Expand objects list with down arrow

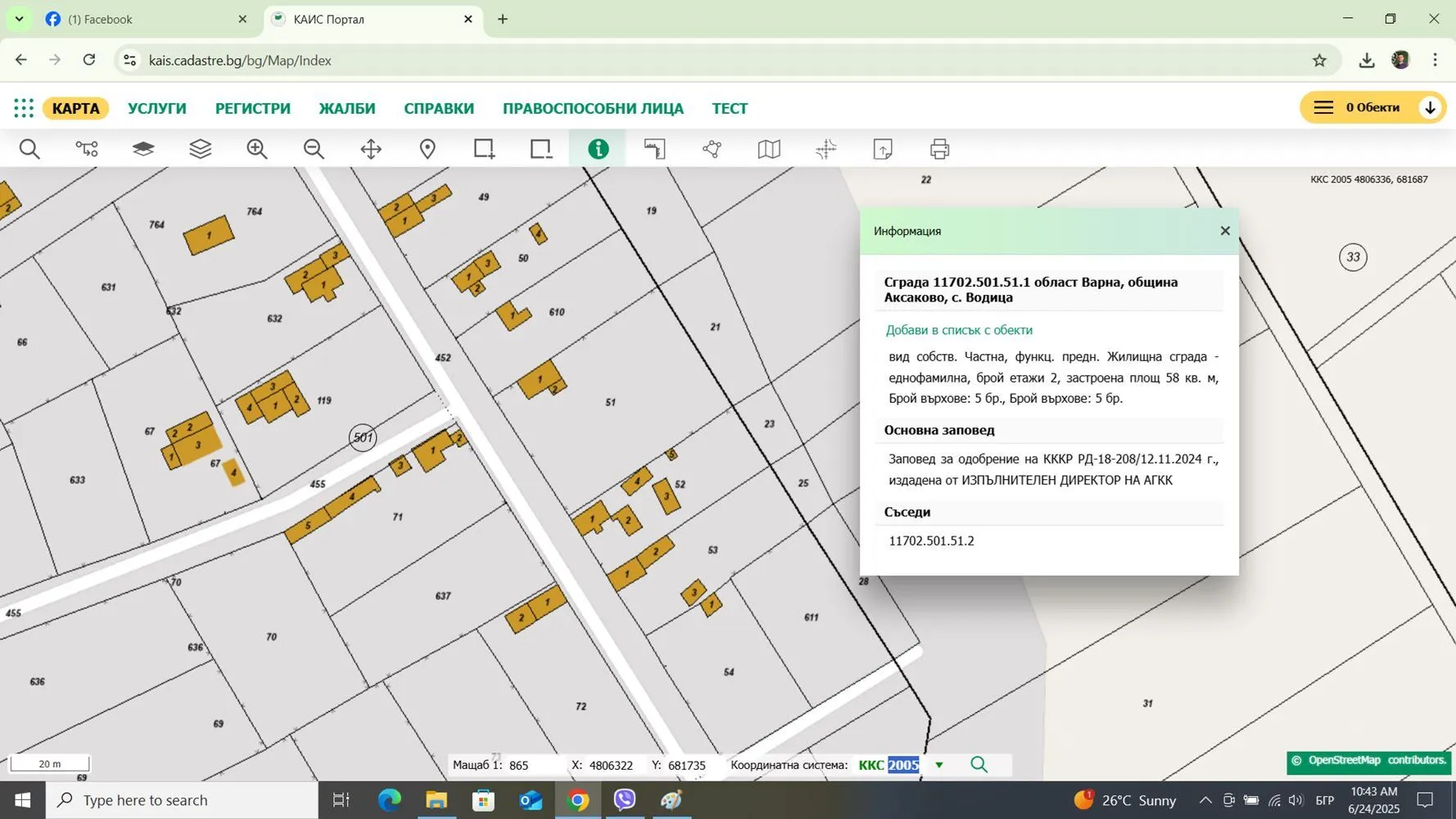coord(1430,107)
